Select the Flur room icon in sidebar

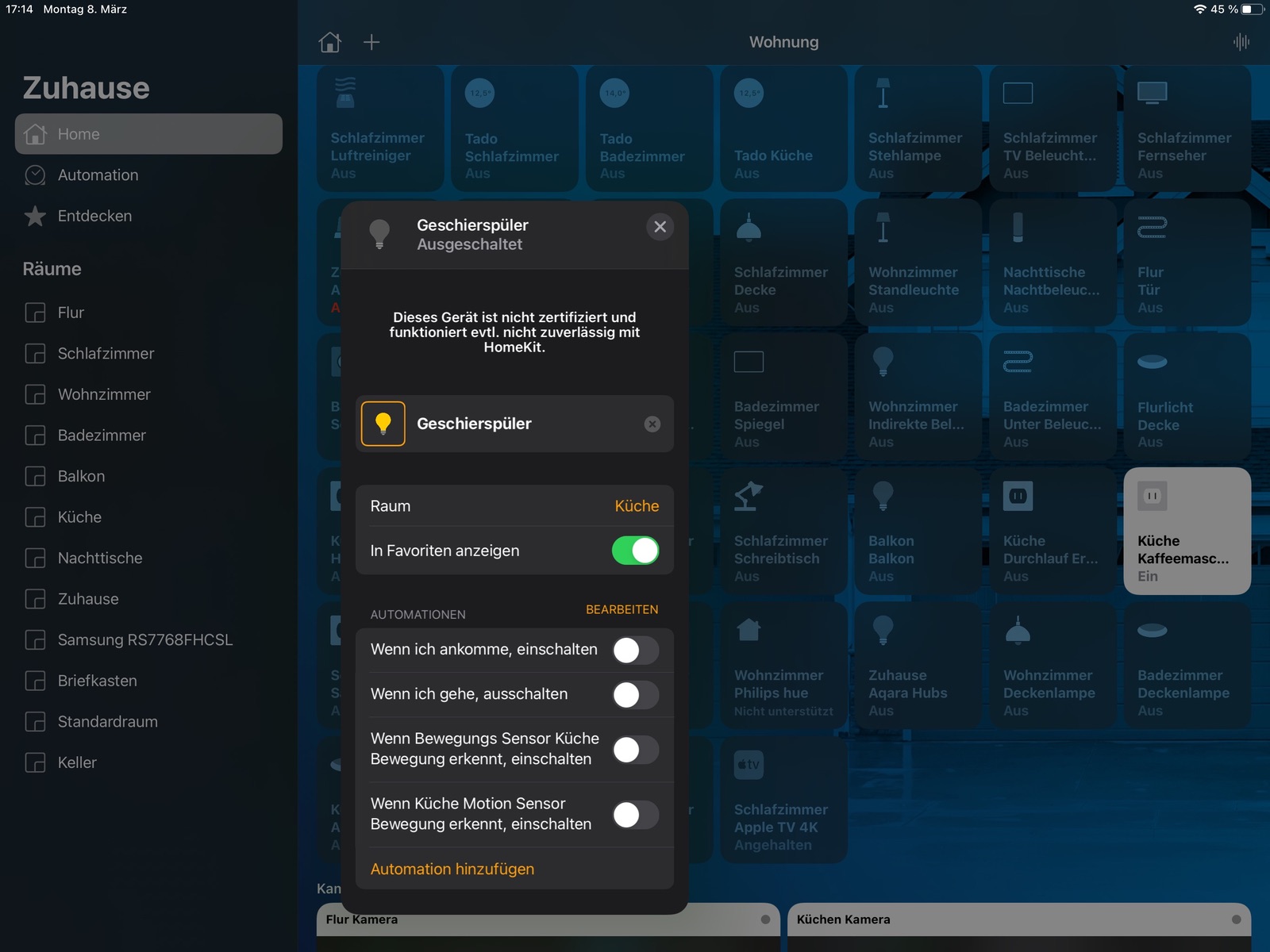[x=35, y=313]
